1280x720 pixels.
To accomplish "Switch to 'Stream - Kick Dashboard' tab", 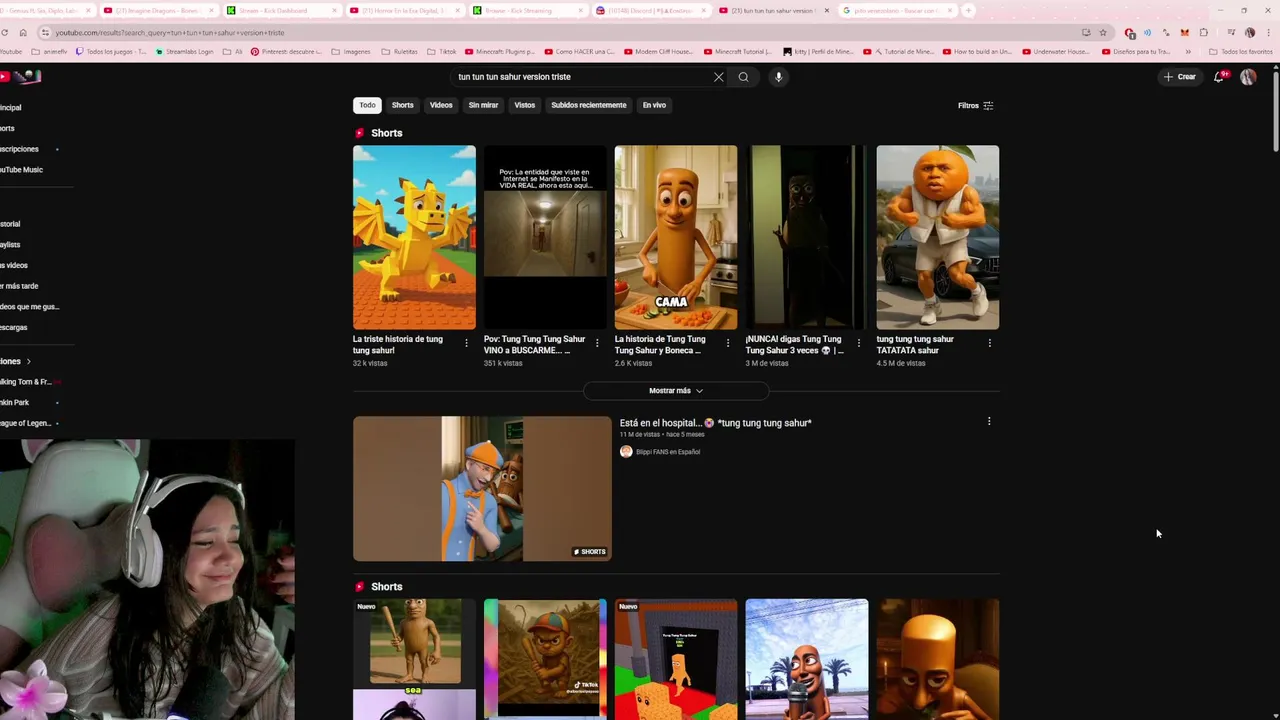I will [281, 10].
